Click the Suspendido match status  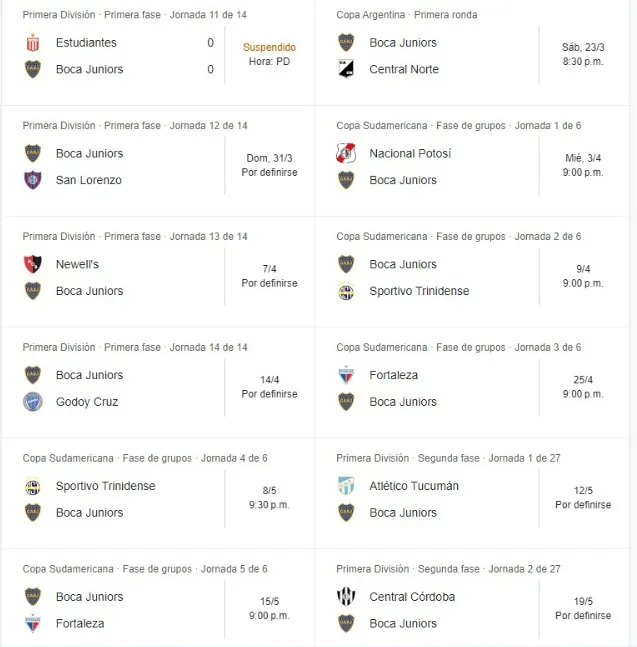coord(269,47)
